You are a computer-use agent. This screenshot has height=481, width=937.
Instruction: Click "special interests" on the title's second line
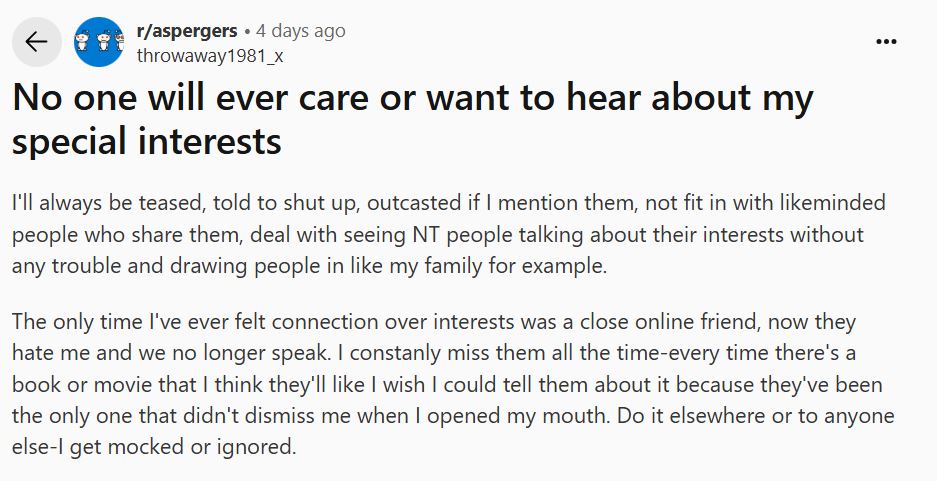click(147, 142)
